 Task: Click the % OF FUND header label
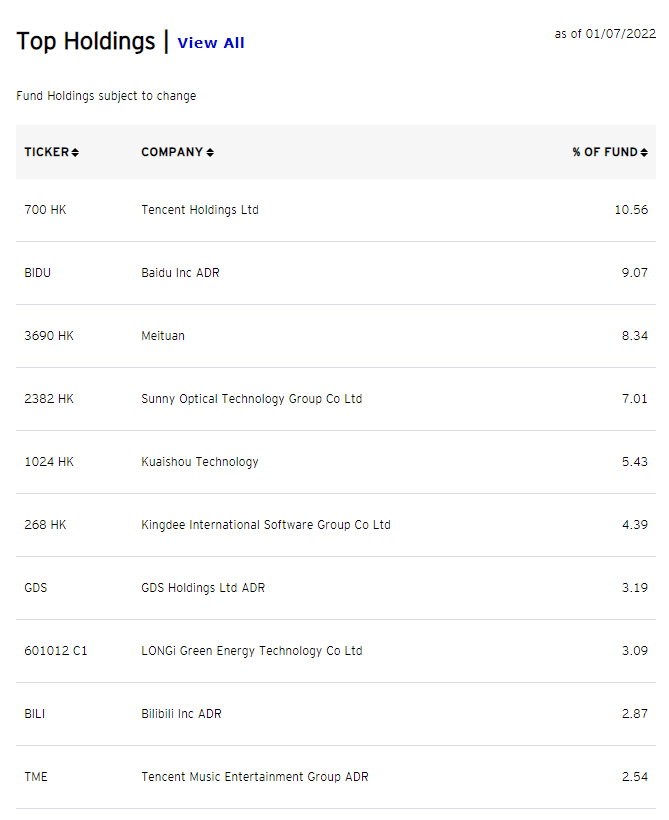(604, 152)
